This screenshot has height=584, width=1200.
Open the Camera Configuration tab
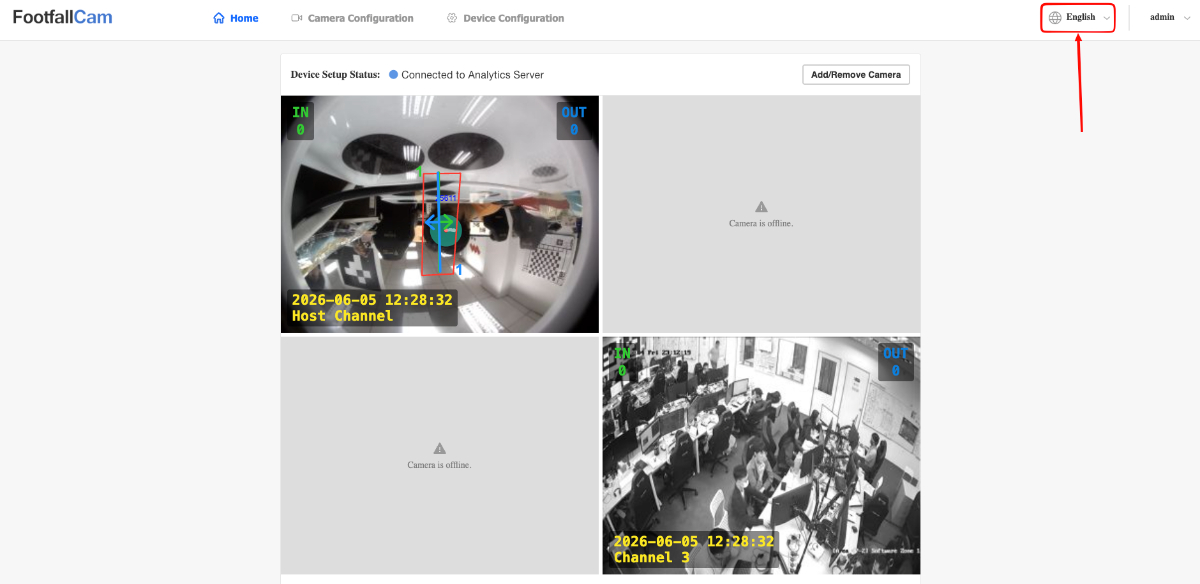(352, 18)
